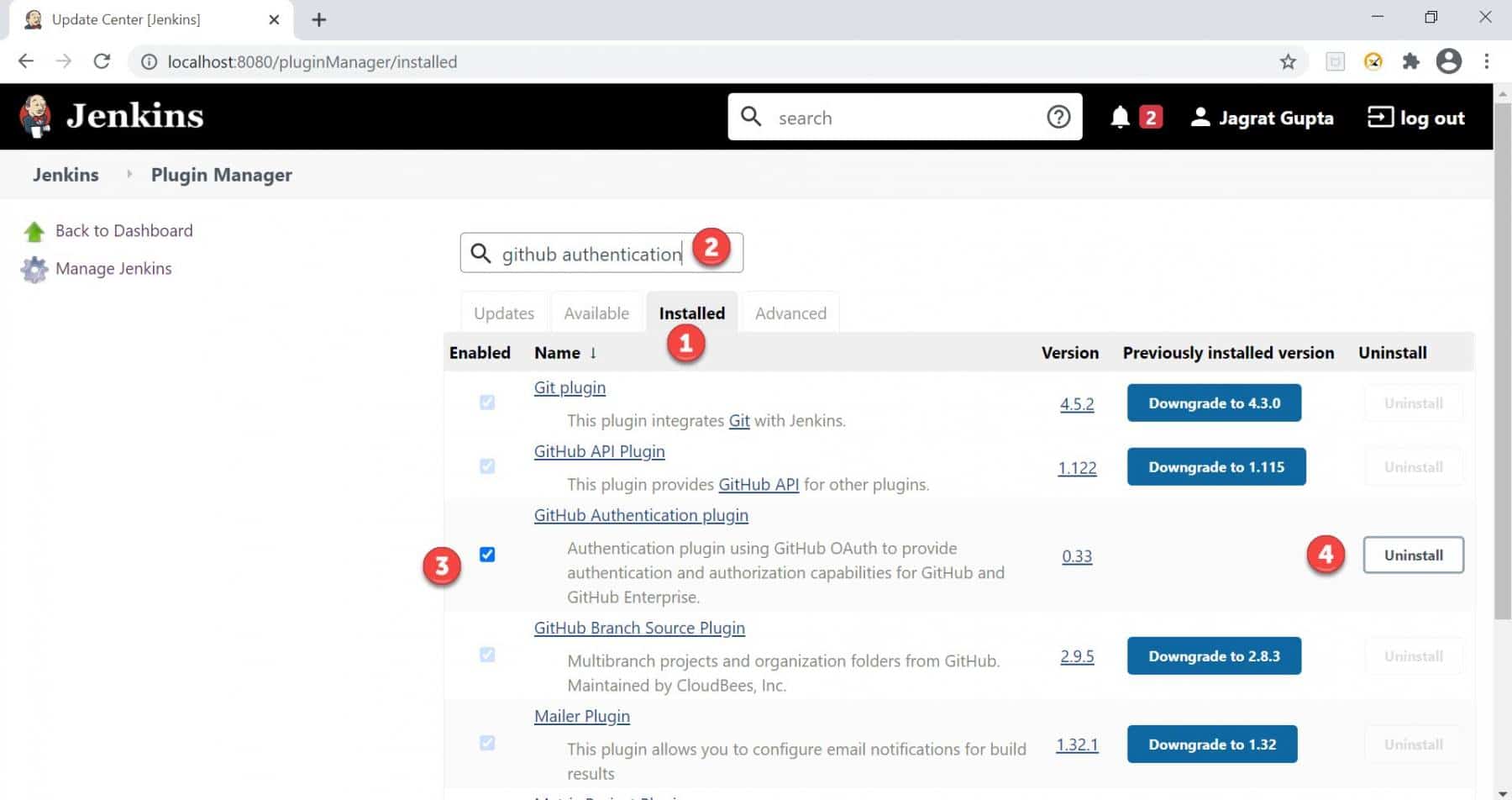Uninstall the GitHub Authentication plugin
The width and height of the screenshot is (1512, 800).
tap(1414, 555)
